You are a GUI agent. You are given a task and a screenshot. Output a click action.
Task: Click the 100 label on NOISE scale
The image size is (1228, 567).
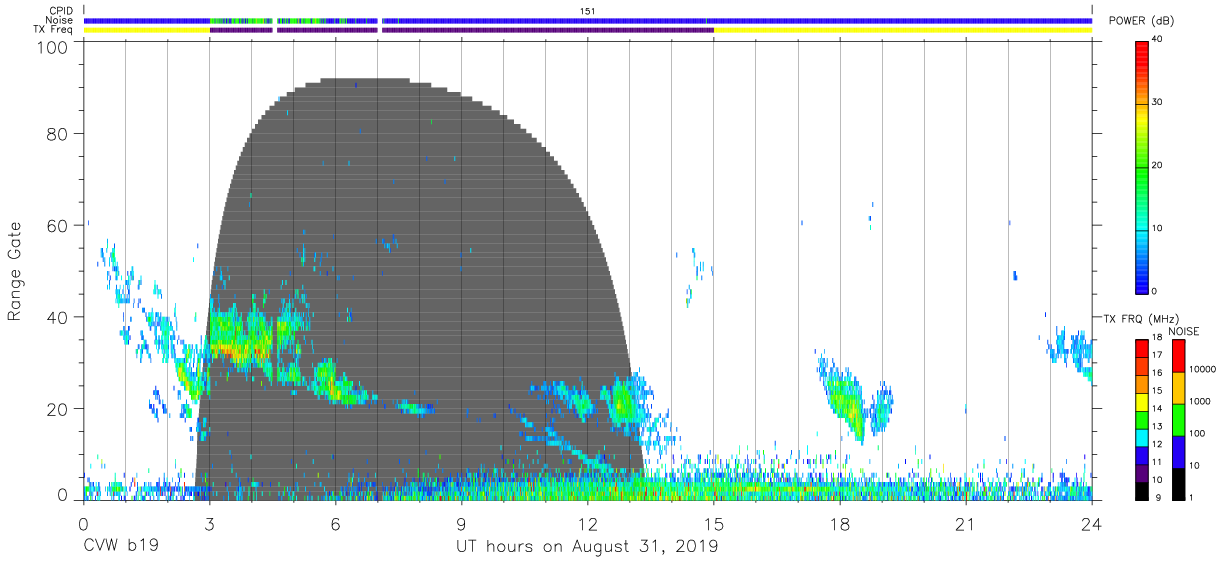1199,433
